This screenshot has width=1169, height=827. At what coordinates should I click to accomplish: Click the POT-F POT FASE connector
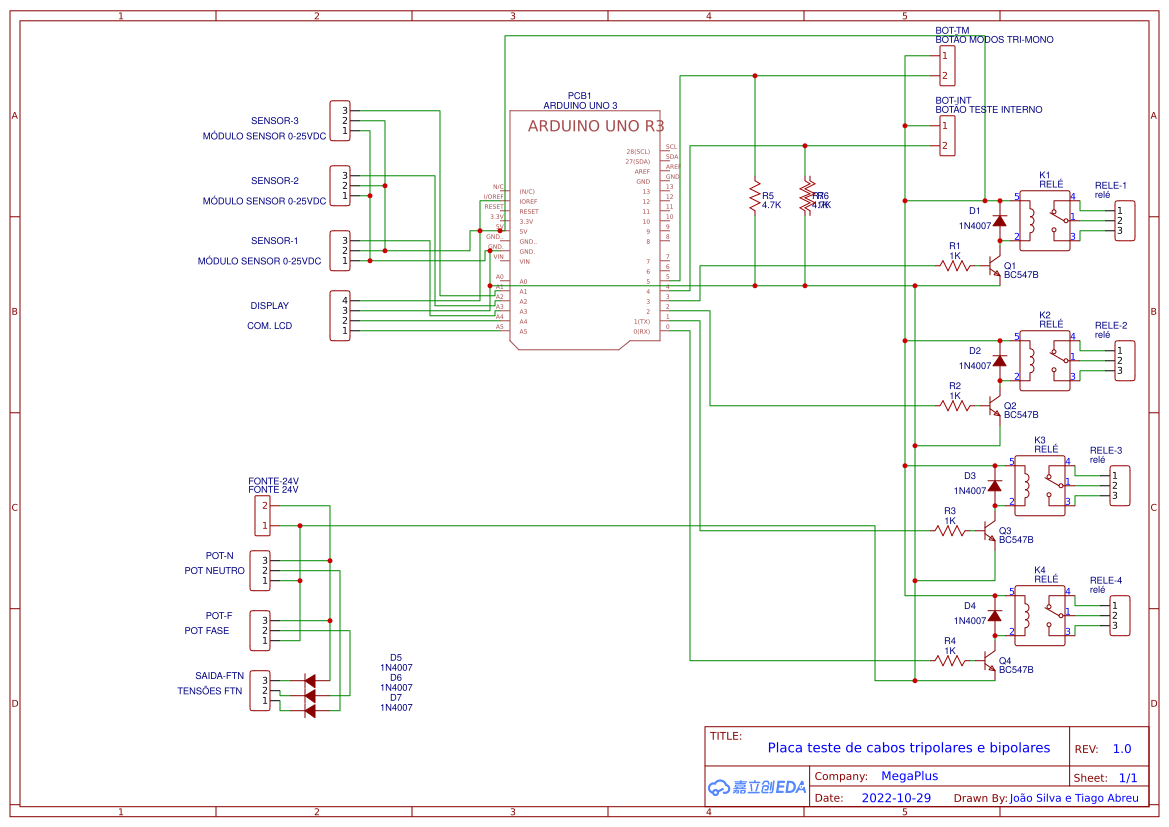[x=261, y=630]
